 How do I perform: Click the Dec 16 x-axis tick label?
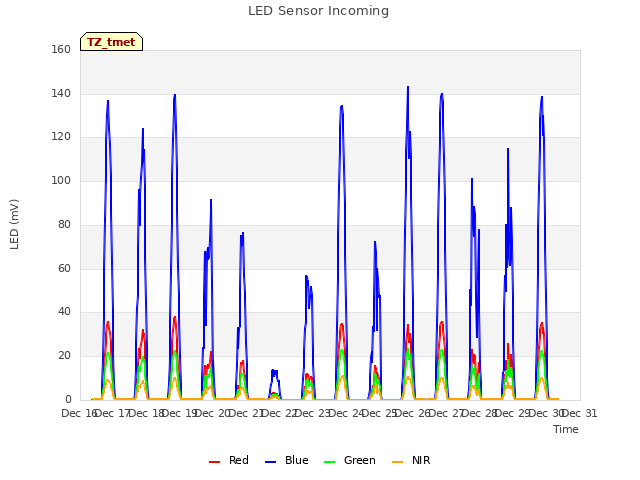[x=79, y=413]
